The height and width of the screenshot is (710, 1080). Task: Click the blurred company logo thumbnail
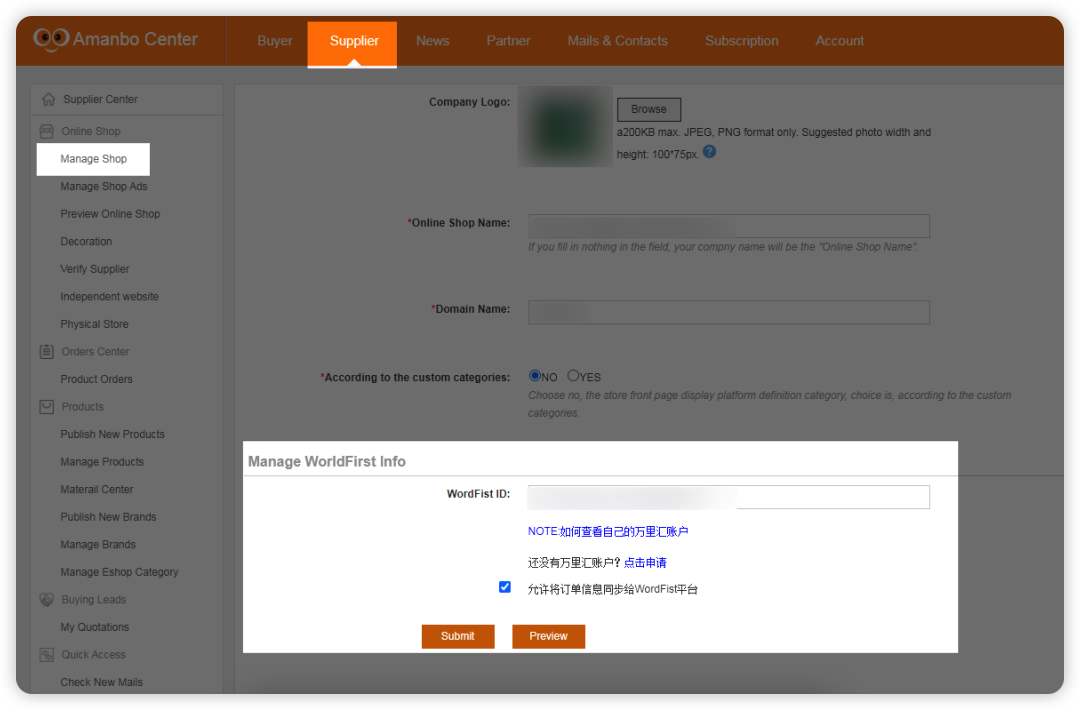coord(565,127)
